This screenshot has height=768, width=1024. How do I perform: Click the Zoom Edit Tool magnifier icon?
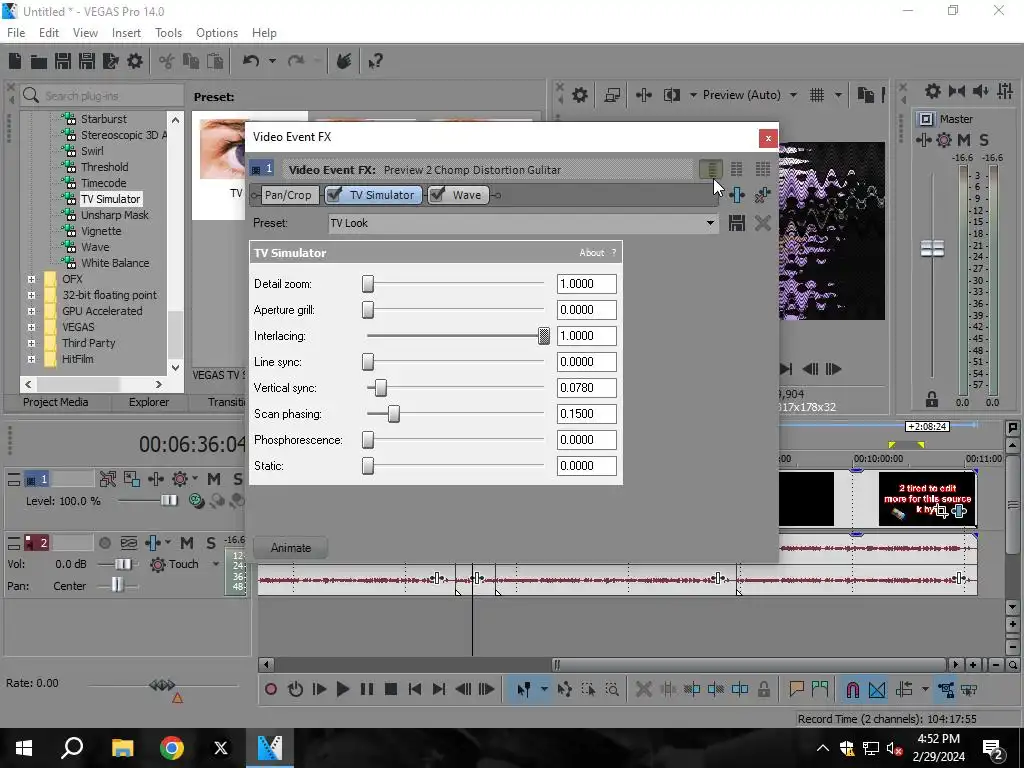tap(612, 689)
